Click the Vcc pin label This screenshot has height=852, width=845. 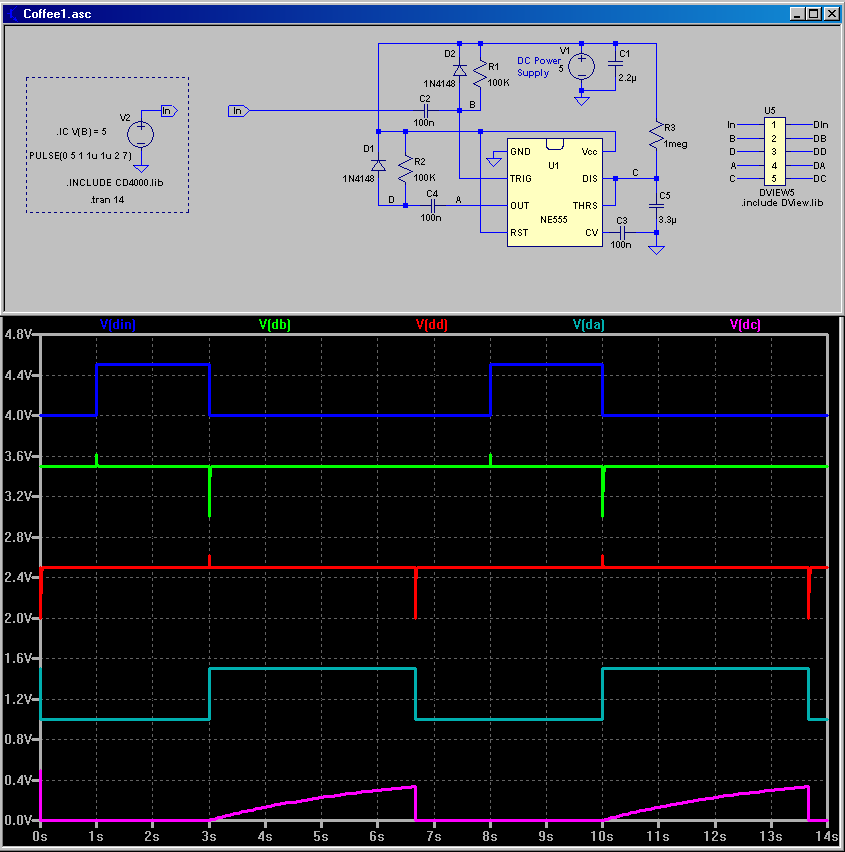point(589,152)
